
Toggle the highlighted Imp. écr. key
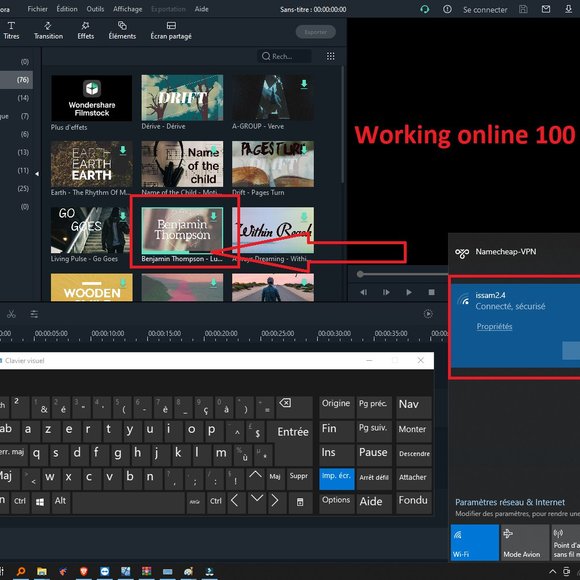click(337, 478)
